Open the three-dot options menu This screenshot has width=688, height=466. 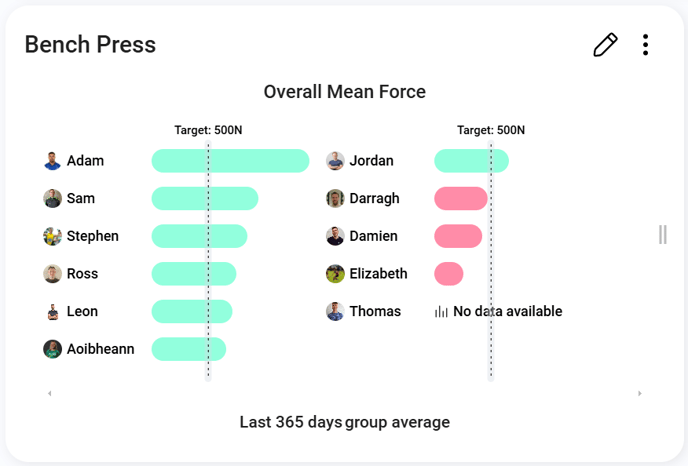pos(646,45)
